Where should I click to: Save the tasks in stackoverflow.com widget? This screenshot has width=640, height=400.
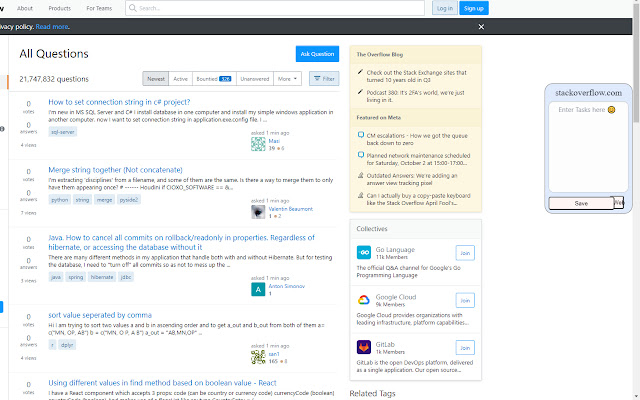click(581, 203)
